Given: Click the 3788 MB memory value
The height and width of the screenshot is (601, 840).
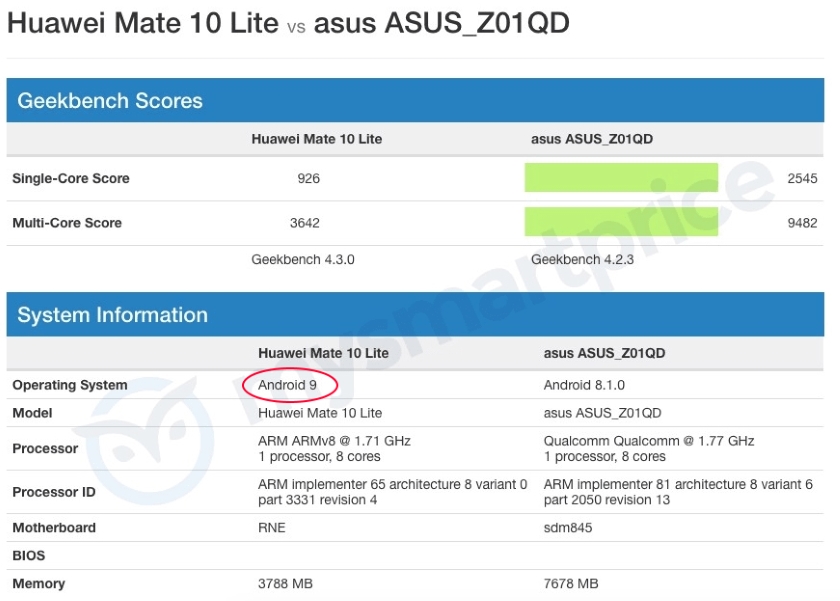Looking at the screenshot, I should coord(285,583).
